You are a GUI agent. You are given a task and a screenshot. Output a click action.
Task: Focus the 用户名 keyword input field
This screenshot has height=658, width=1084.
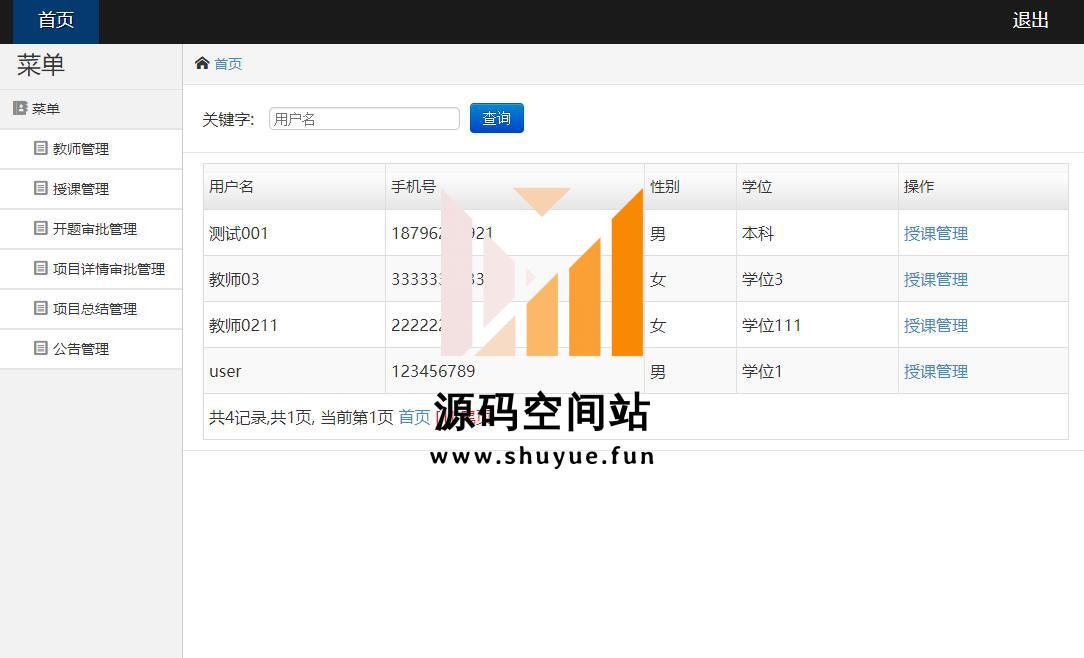pos(364,119)
